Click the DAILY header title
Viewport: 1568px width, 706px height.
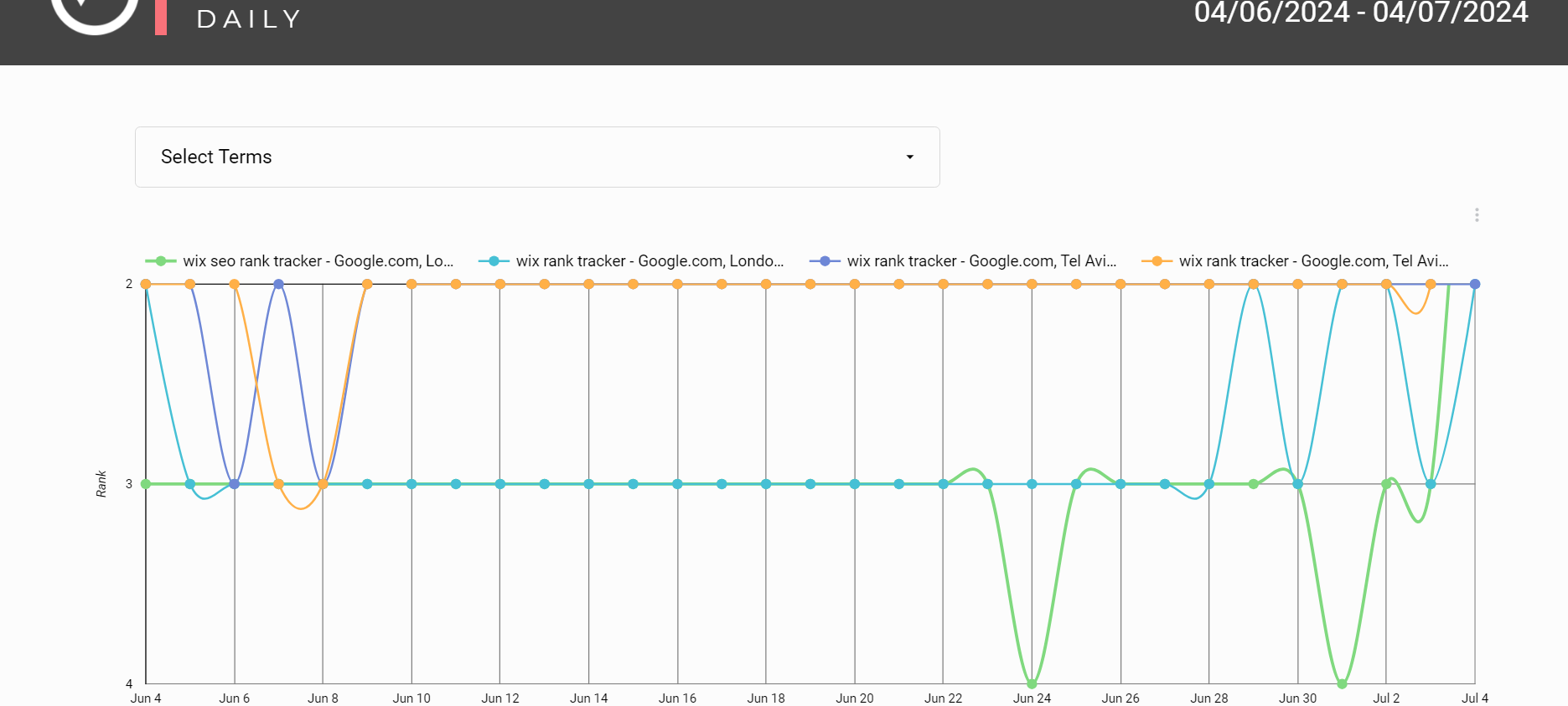pyautogui.click(x=249, y=19)
